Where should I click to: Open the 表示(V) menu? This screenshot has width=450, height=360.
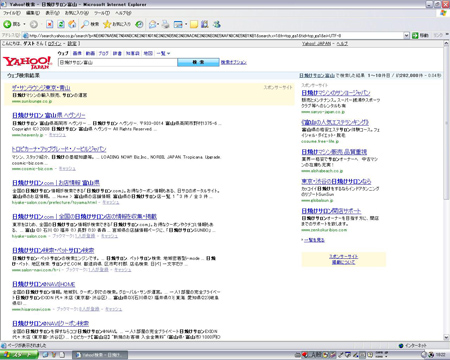point(52,13)
